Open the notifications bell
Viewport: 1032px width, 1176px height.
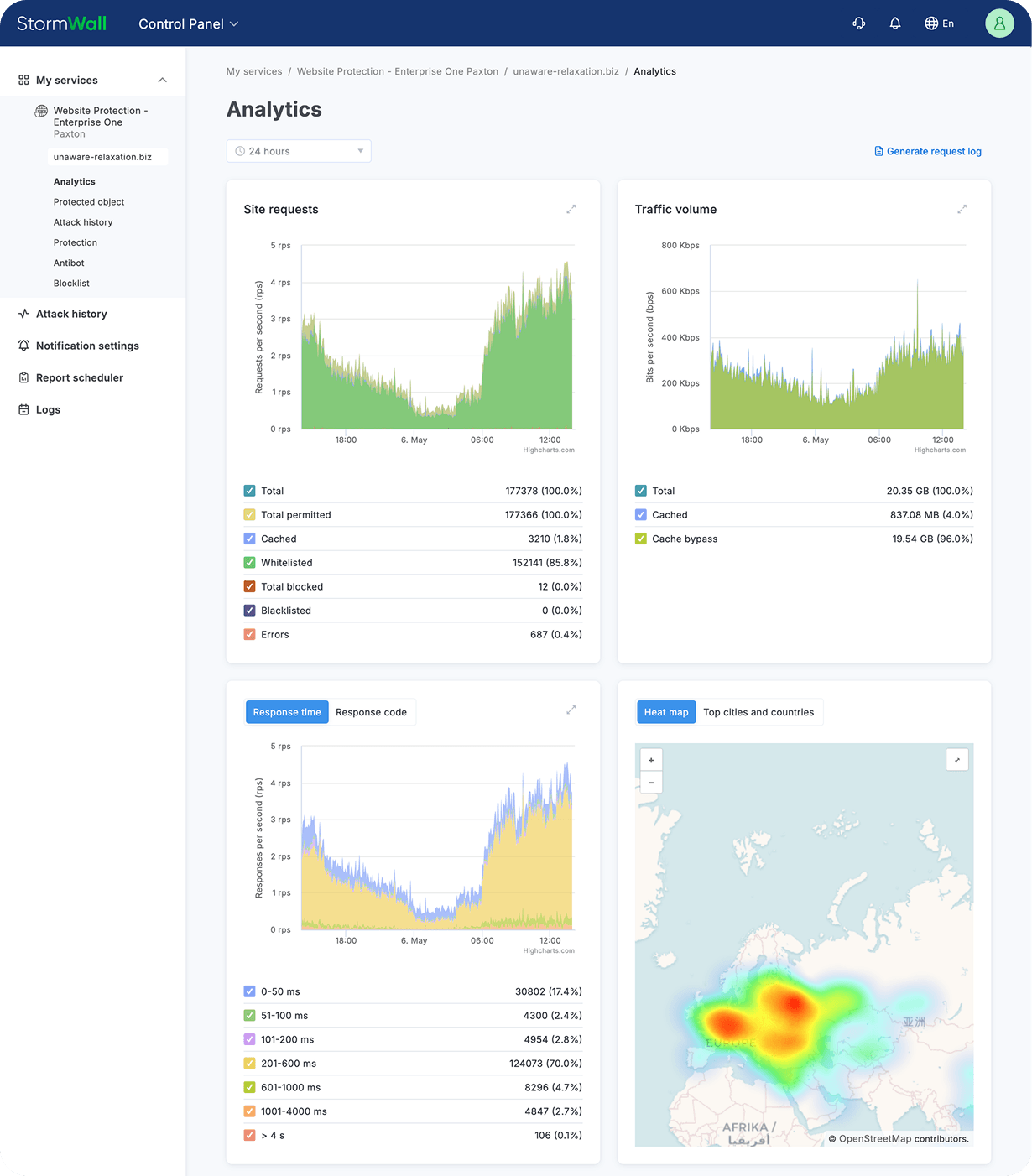point(895,23)
